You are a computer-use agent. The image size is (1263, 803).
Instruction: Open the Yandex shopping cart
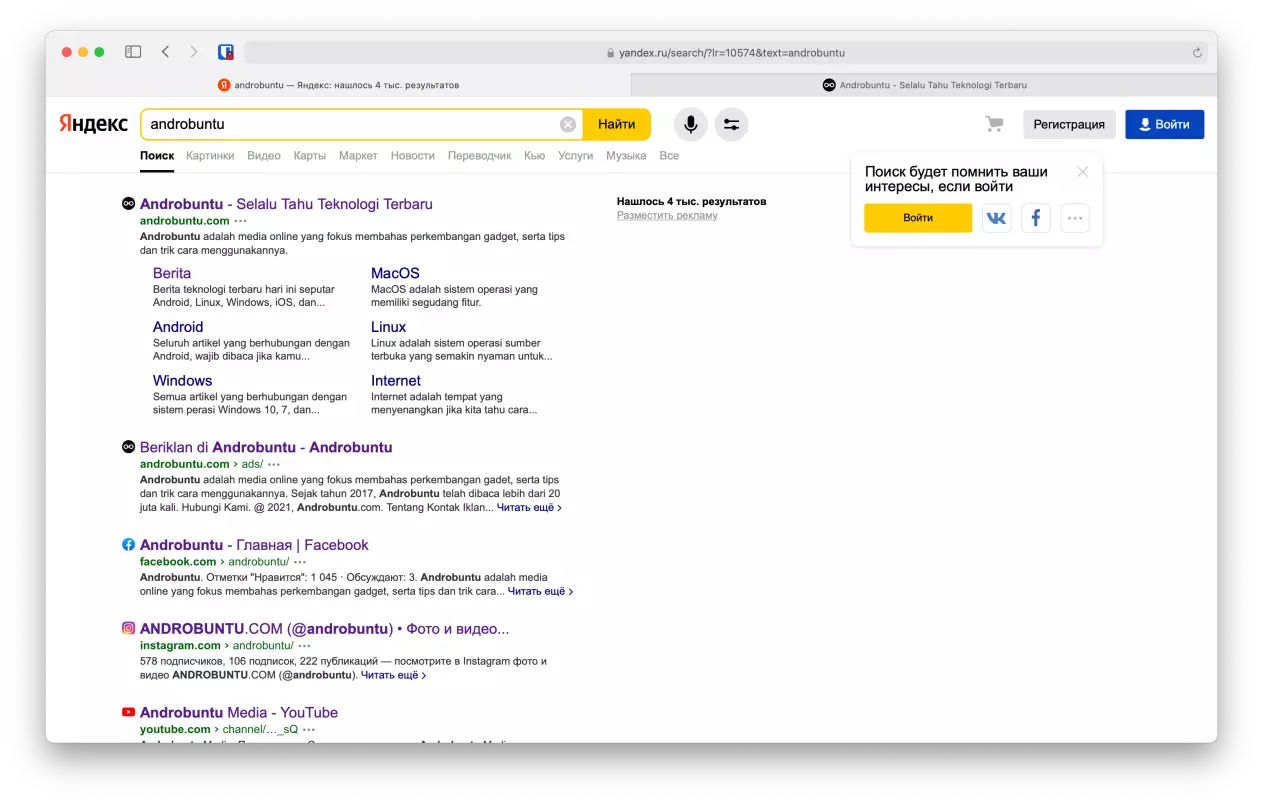tap(994, 124)
